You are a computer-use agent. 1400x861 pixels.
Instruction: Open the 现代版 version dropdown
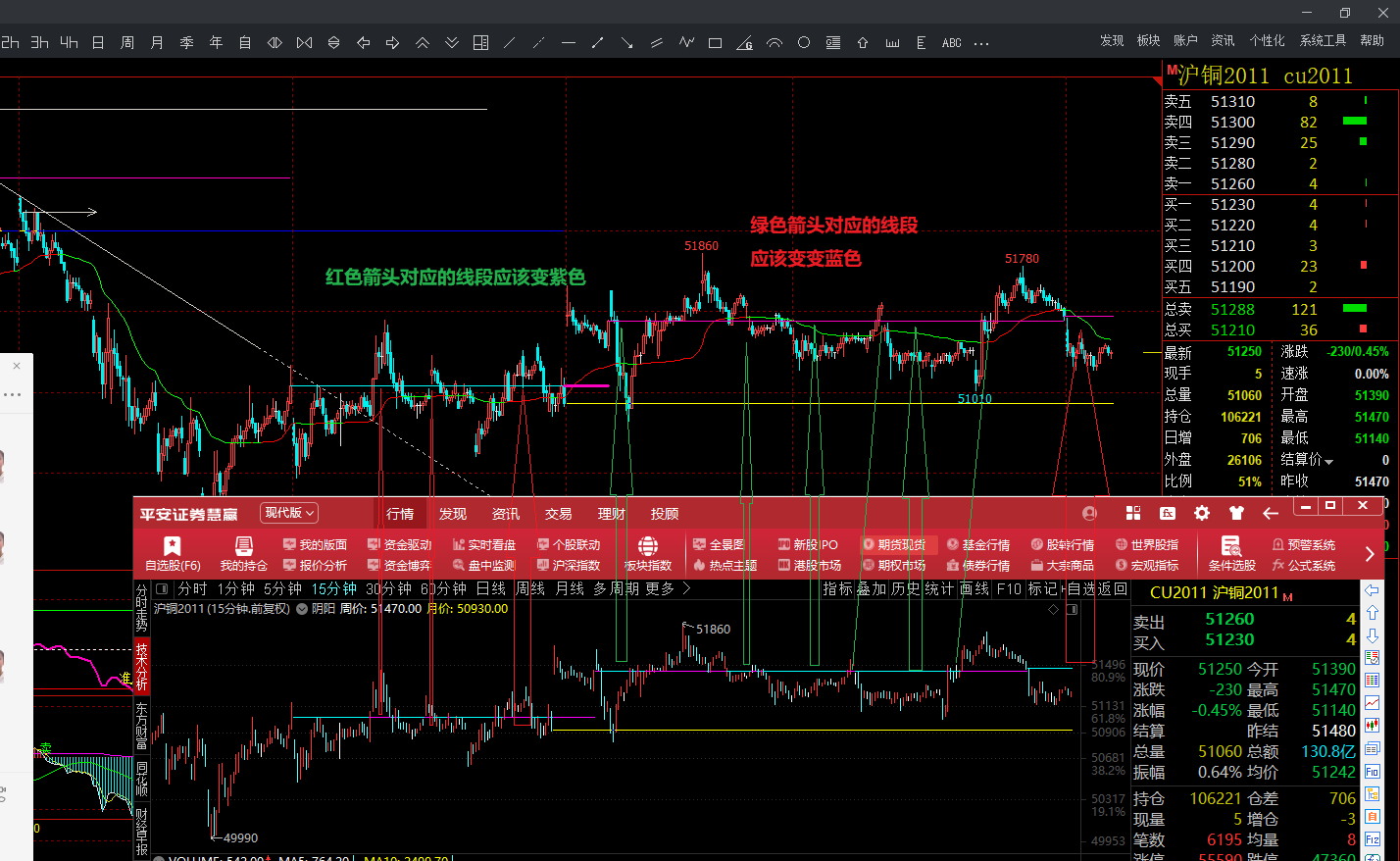coord(289,513)
